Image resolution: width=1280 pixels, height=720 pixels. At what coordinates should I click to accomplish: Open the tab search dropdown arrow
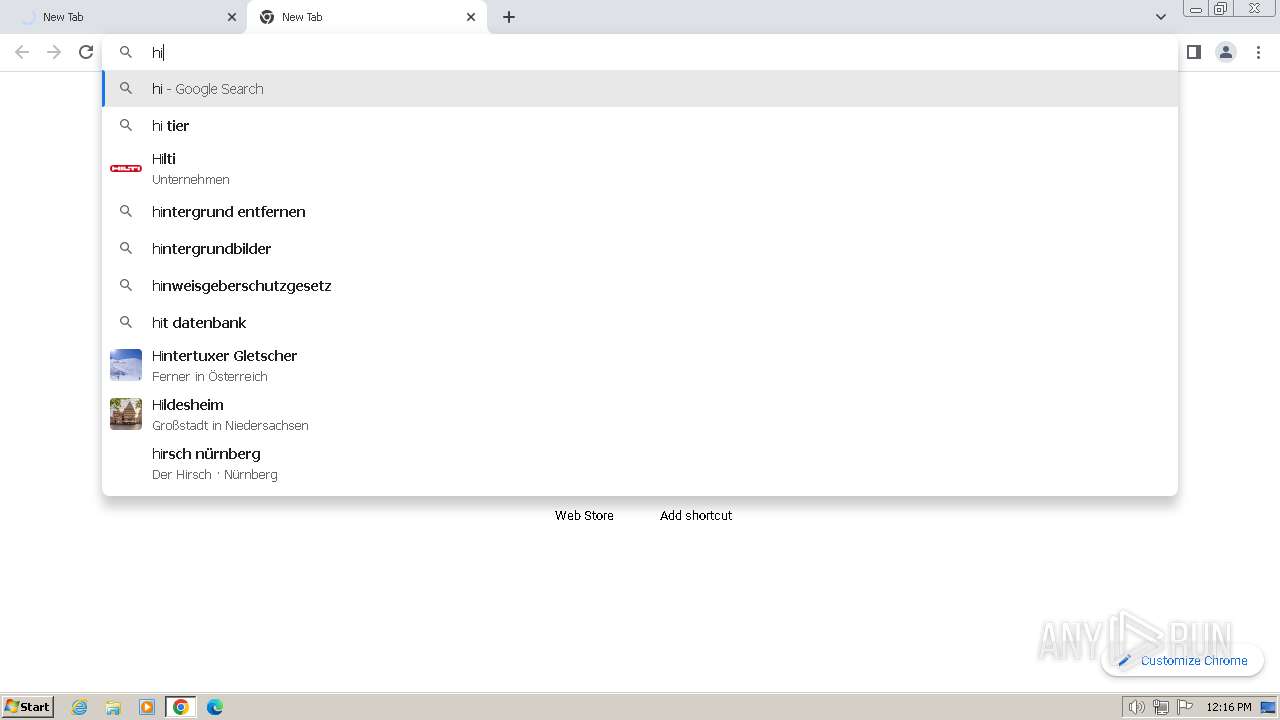(x=1161, y=17)
